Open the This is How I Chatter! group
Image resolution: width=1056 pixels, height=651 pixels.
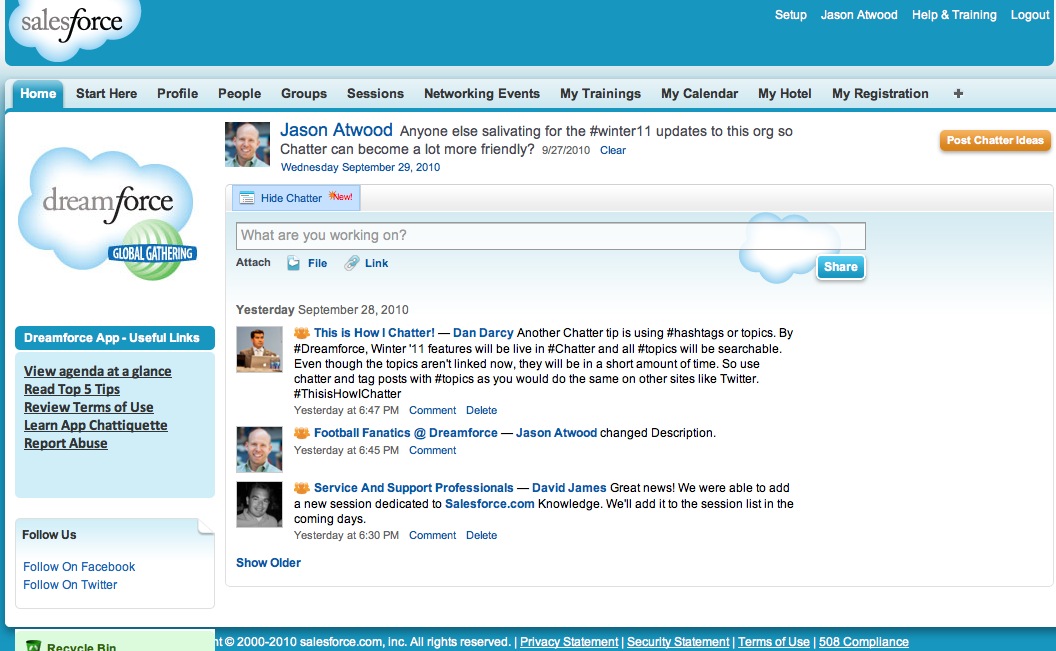pos(374,333)
